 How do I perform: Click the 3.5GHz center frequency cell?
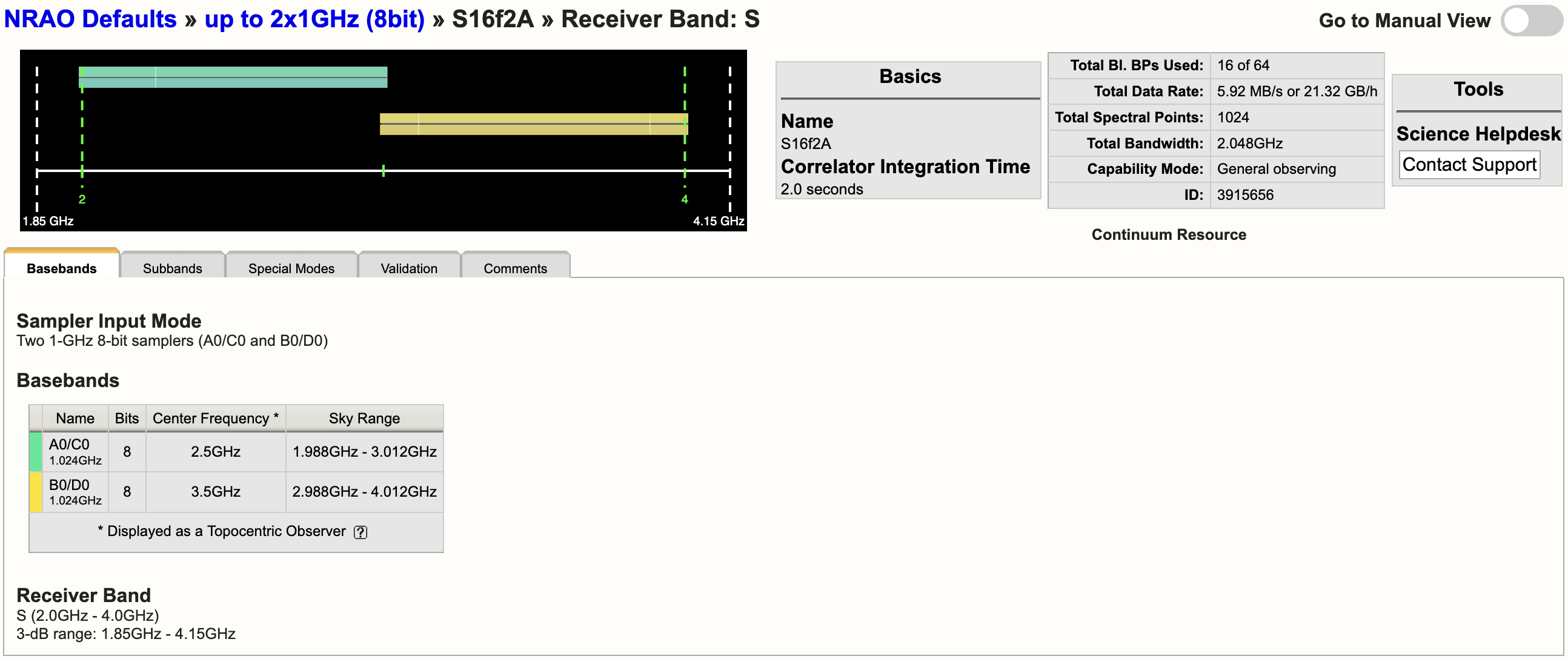[216, 492]
